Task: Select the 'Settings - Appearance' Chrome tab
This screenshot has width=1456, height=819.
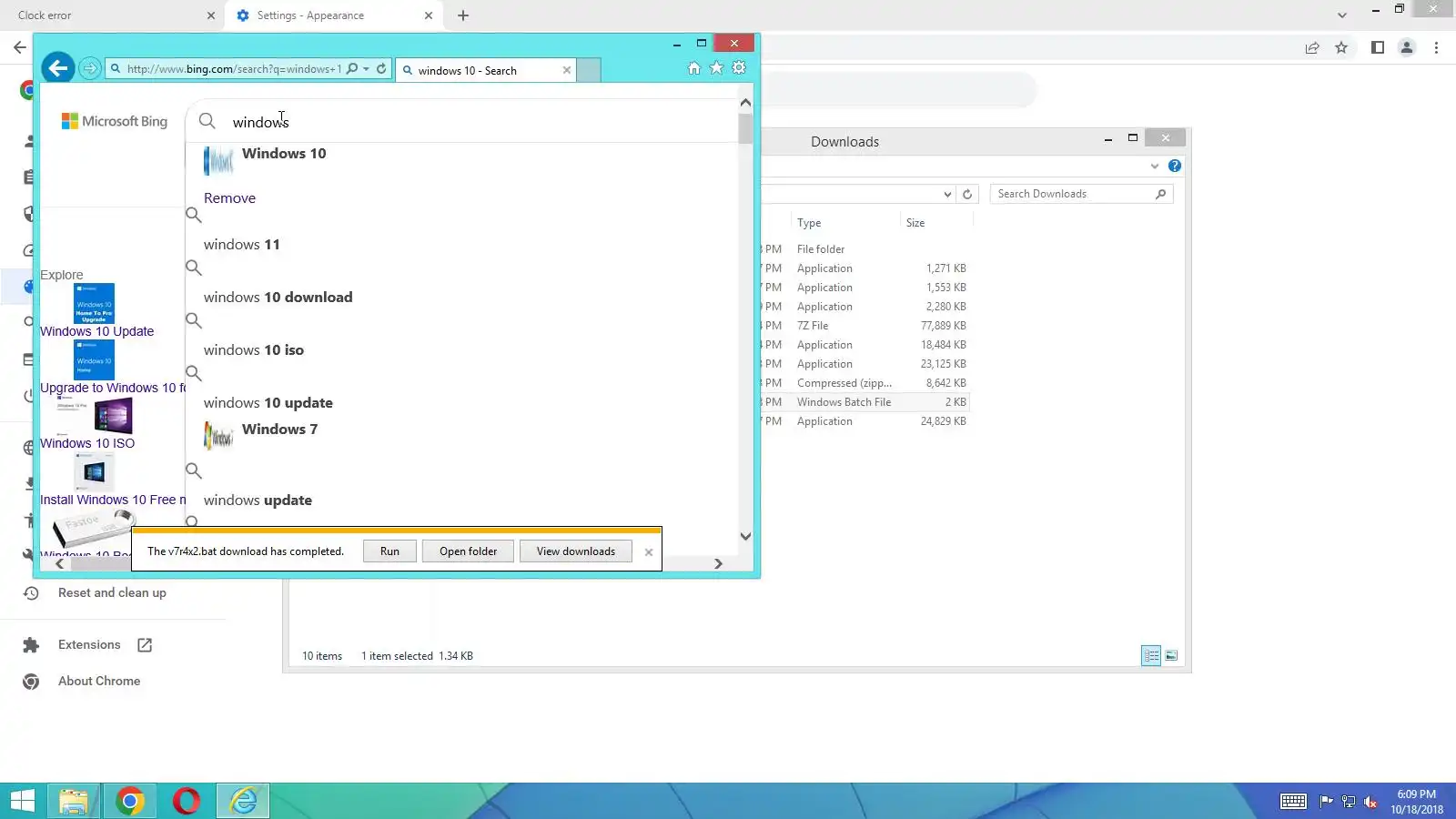Action: 334,15
